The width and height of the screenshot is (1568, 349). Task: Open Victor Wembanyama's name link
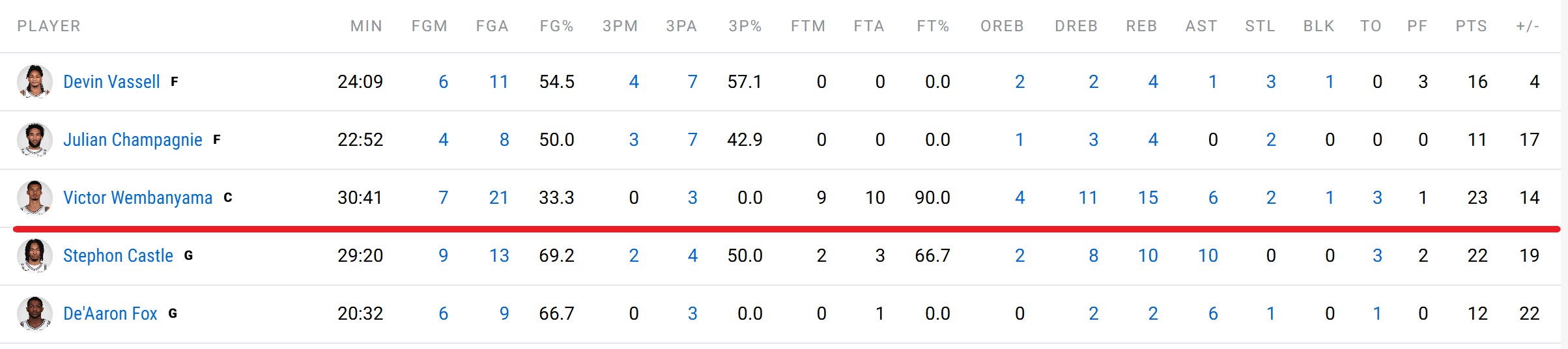(137, 197)
